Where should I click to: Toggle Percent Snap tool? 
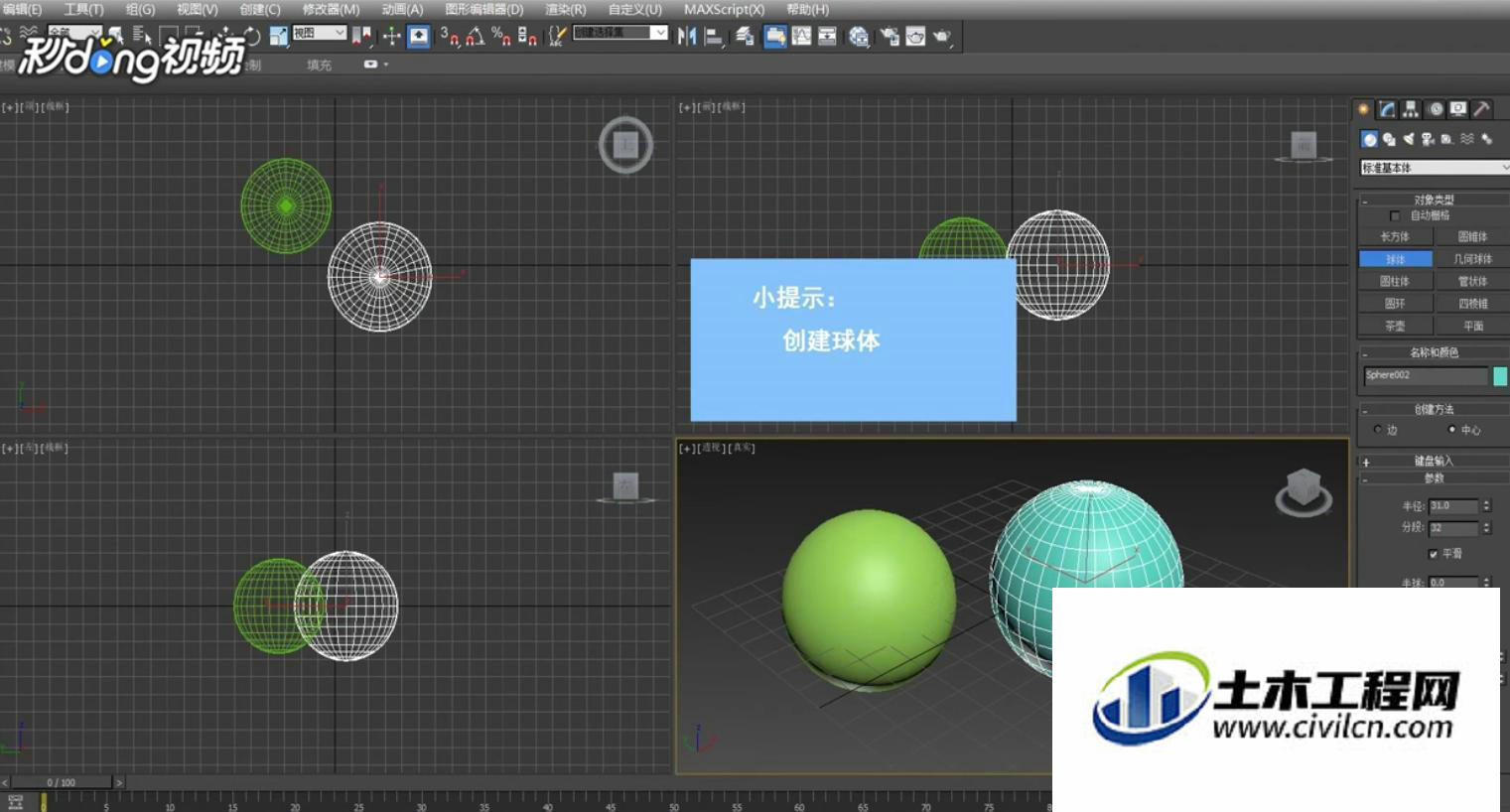pos(500,37)
